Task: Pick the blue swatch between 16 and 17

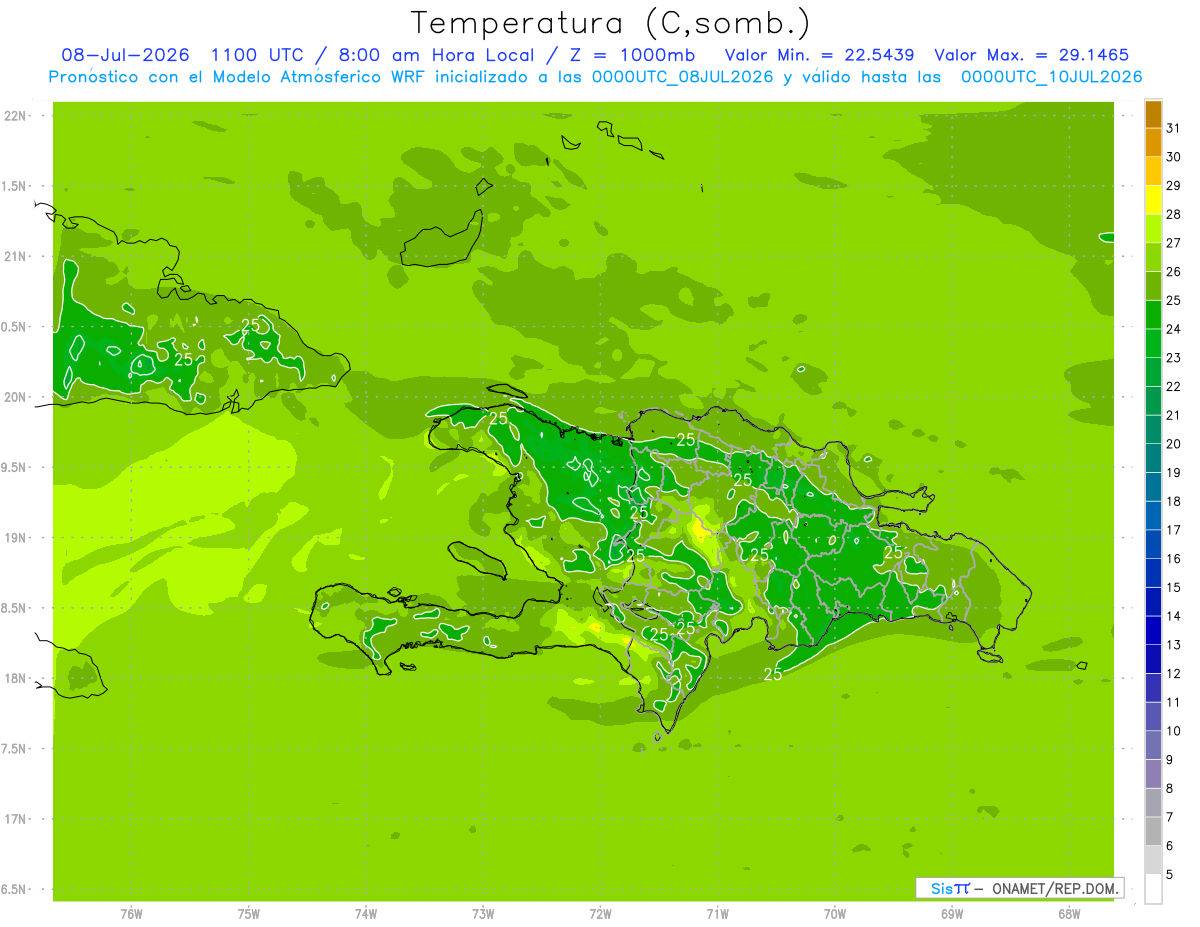Action: click(1154, 544)
